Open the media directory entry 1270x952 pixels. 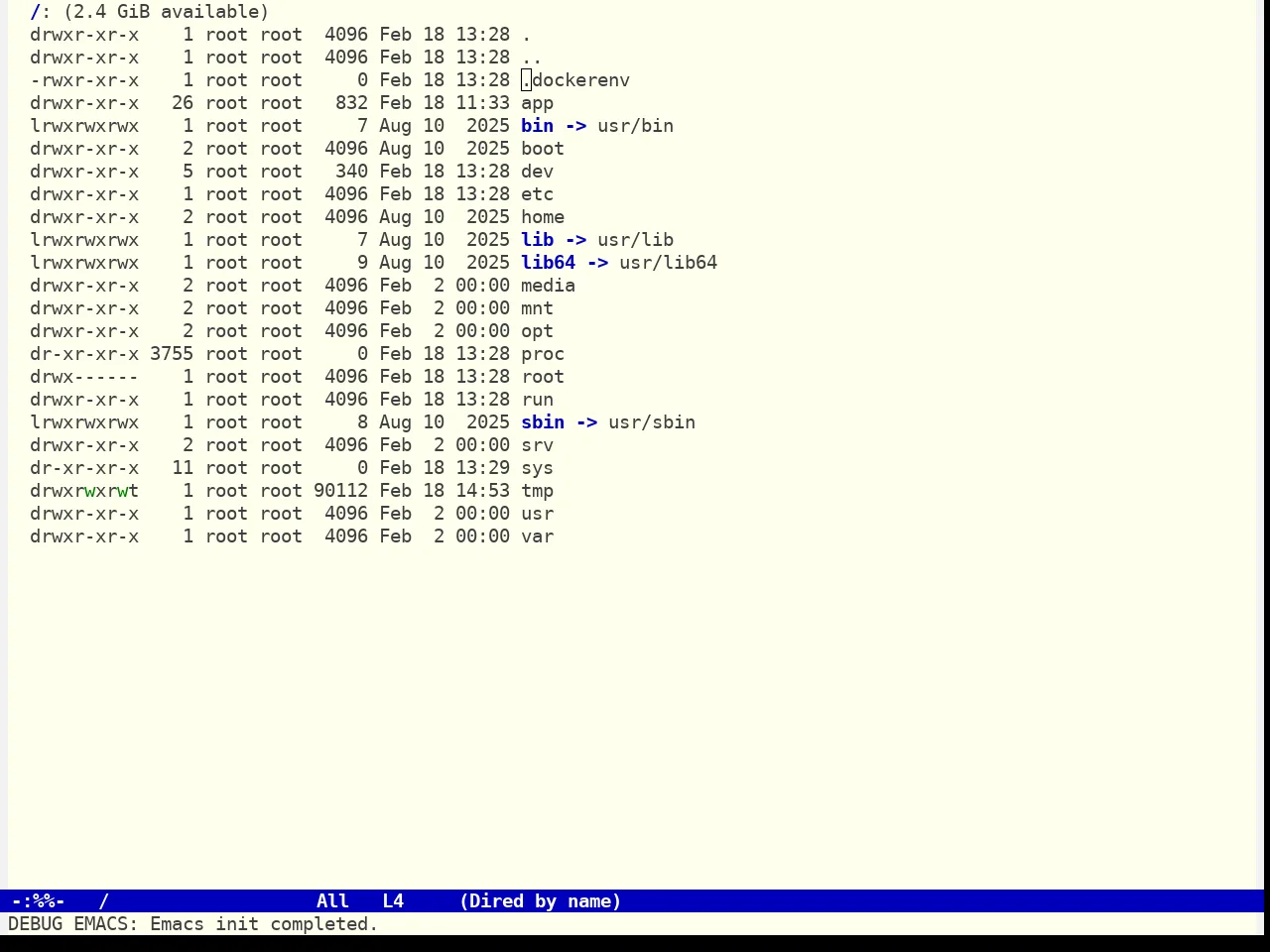tap(548, 286)
